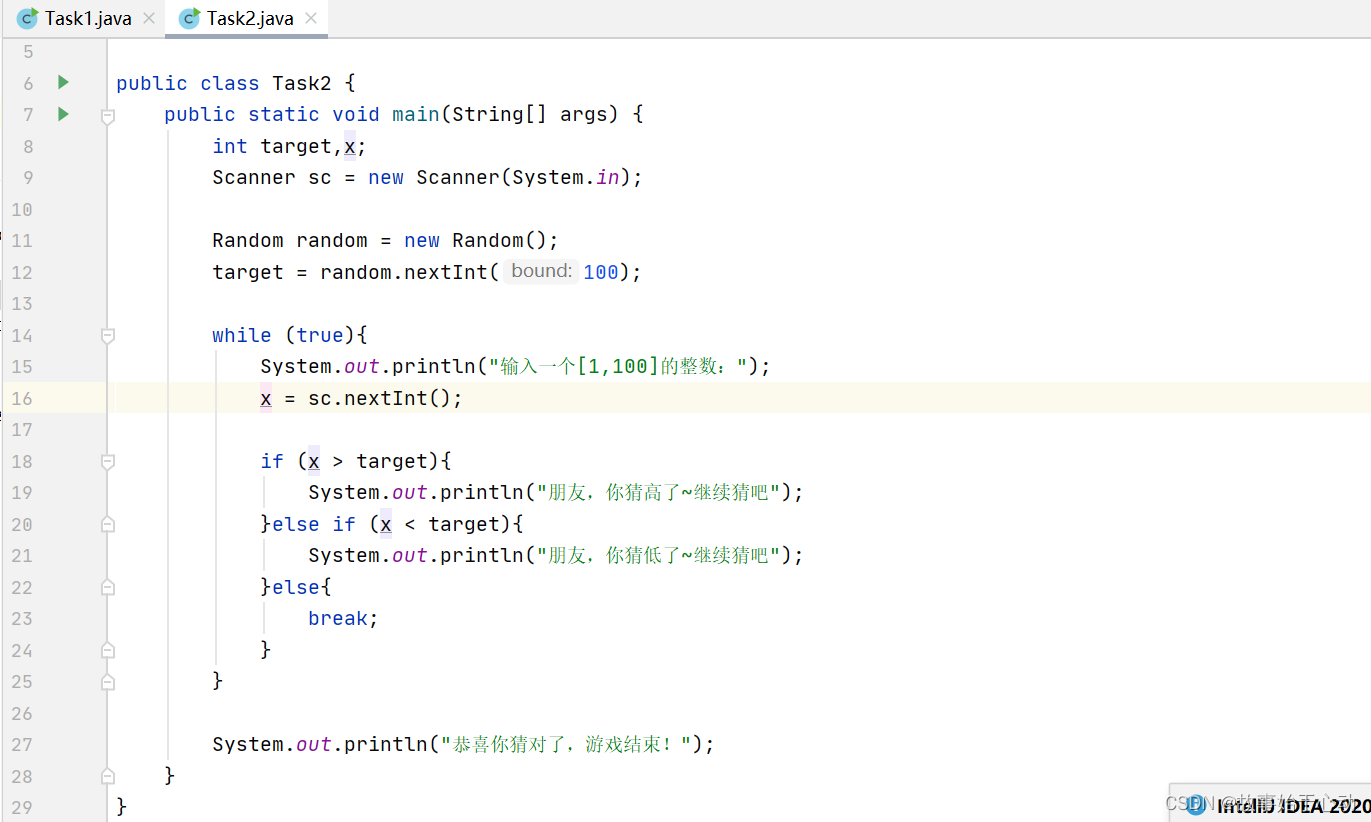This screenshot has height=822, width=1371.
Task: Click the while keyword
Action: click(x=242, y=335)
